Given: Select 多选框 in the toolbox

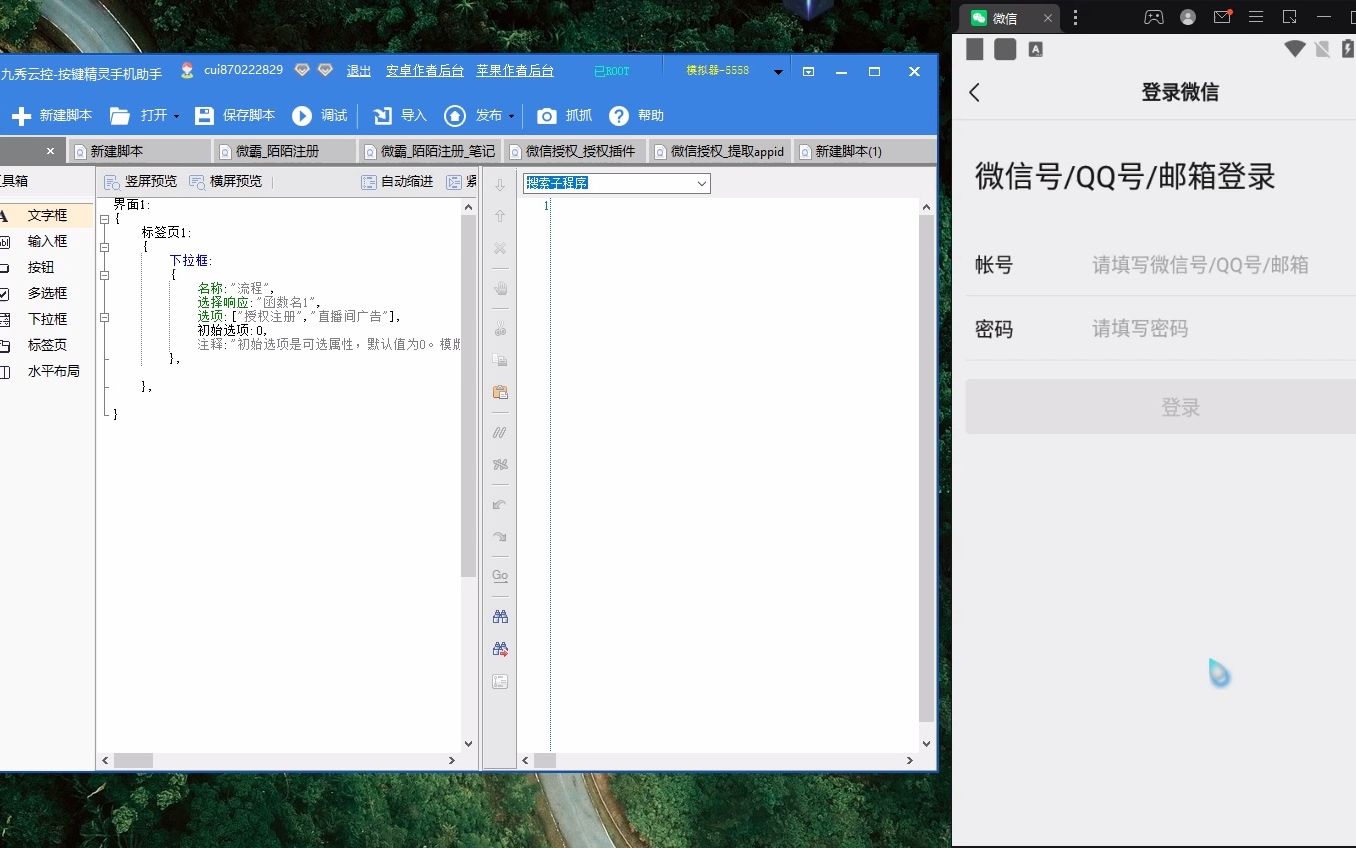Looking at the screenshot, I should (46, 294).
